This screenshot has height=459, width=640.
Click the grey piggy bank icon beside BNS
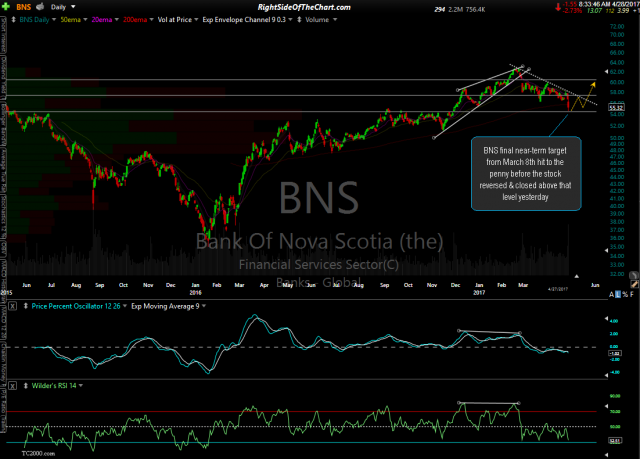pyautogui.click(x=40, y=7)
